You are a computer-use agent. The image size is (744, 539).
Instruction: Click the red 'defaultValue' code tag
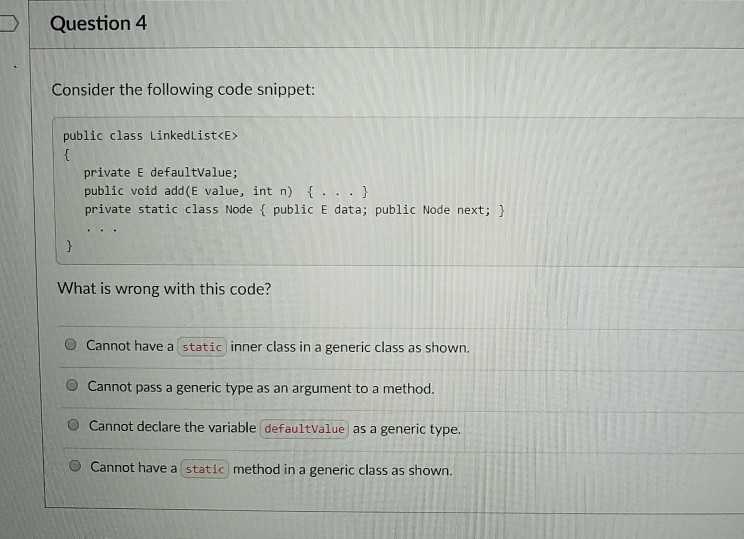click(304, 429)
